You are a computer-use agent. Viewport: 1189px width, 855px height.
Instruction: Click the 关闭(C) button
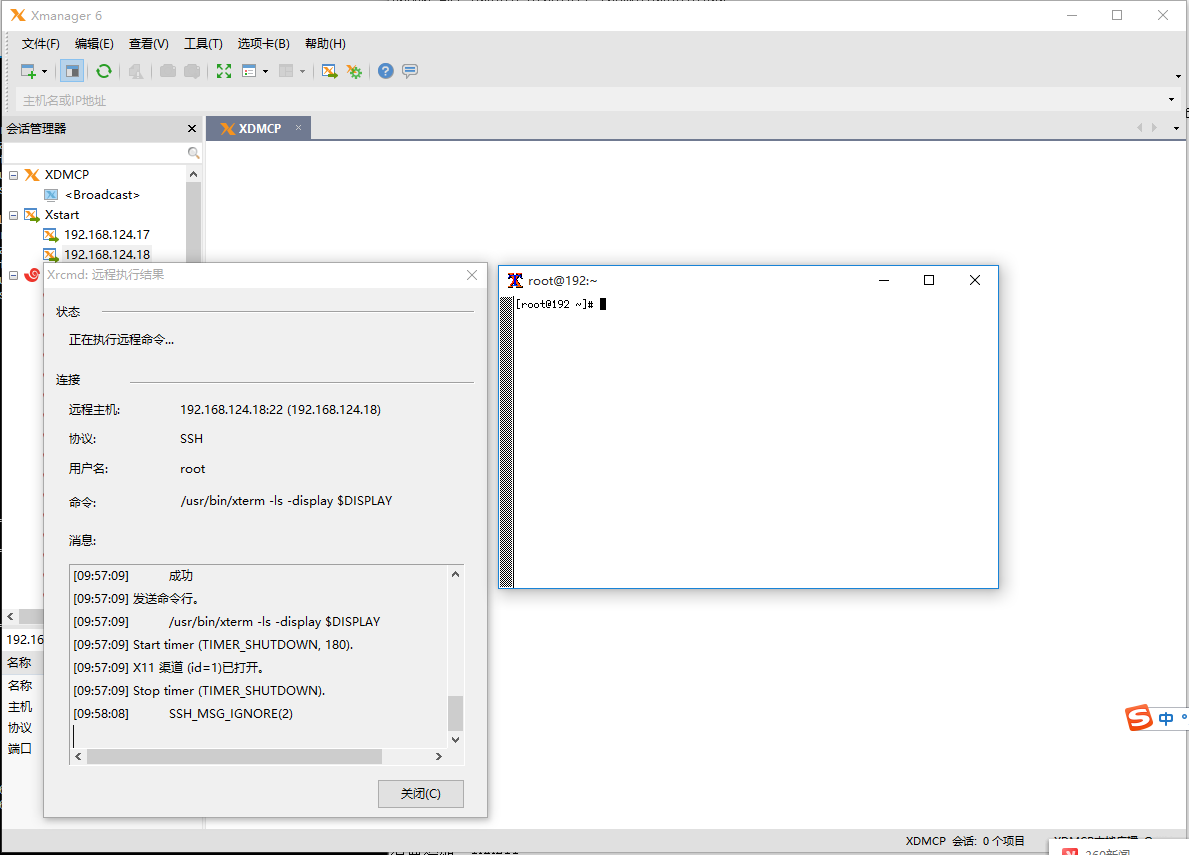click(x=421, y=794)
